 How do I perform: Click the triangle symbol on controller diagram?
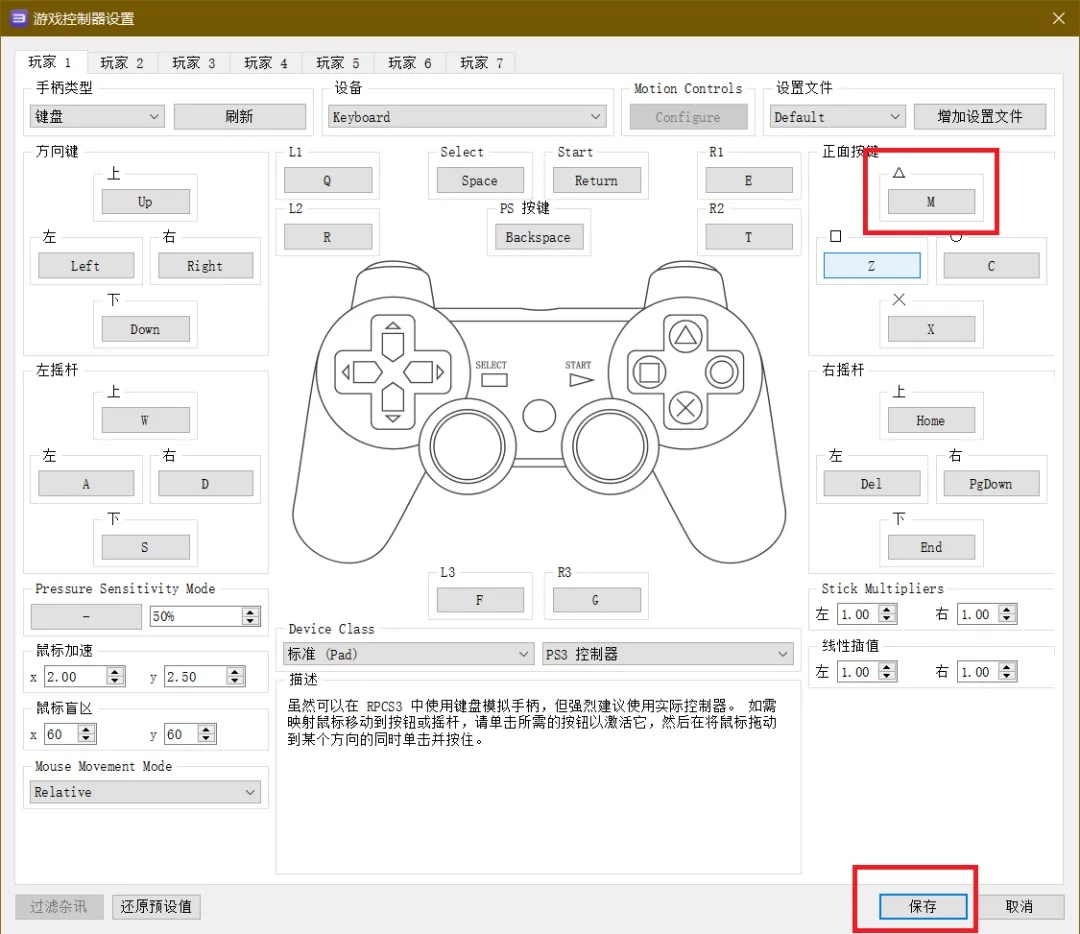685,336
